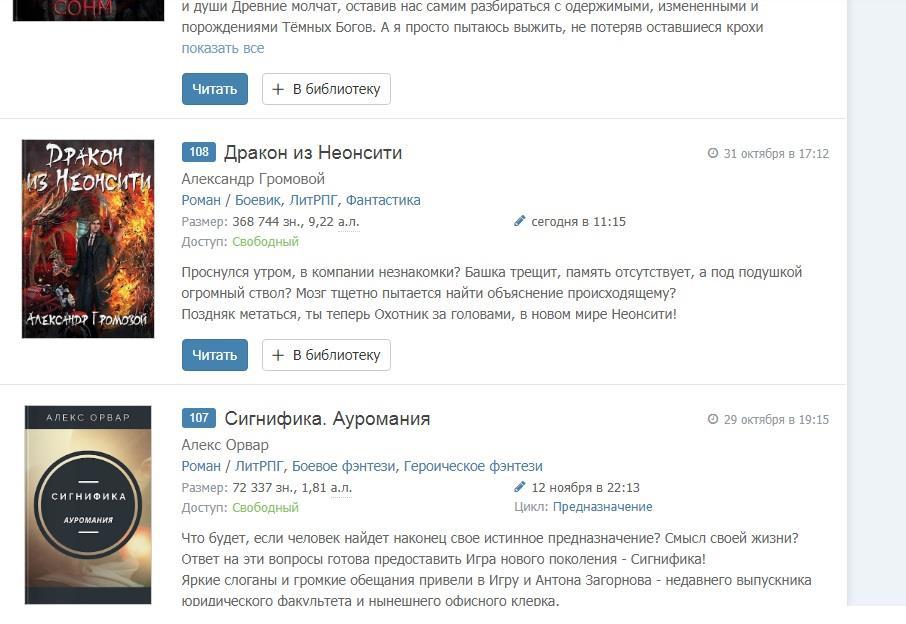Click the clock icon beside 29 октября date

[x=713, y=419]
